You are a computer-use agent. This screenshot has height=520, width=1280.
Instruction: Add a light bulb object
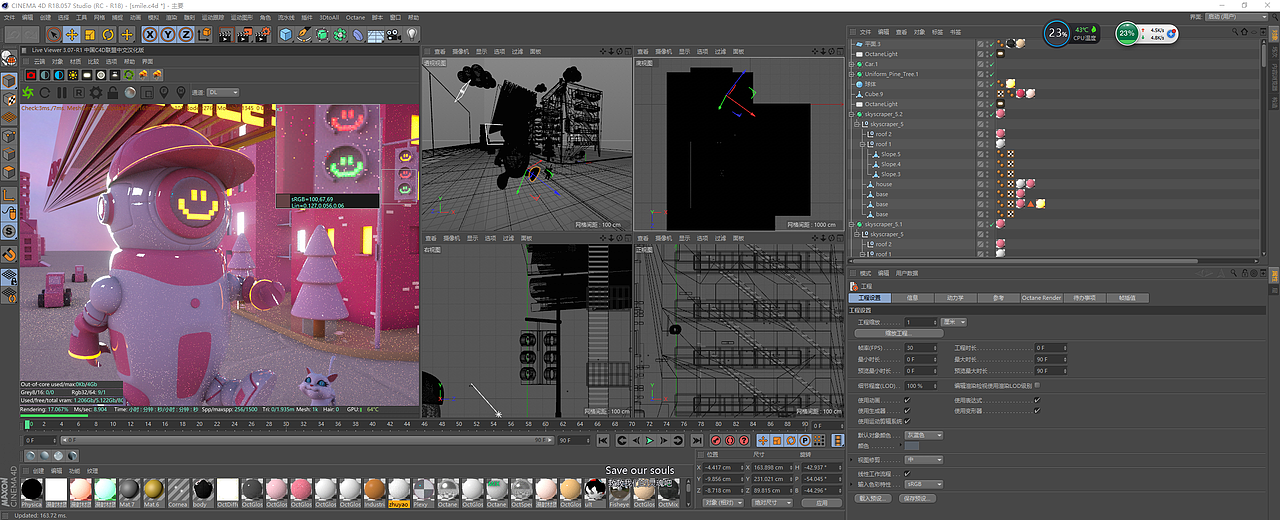411,35
